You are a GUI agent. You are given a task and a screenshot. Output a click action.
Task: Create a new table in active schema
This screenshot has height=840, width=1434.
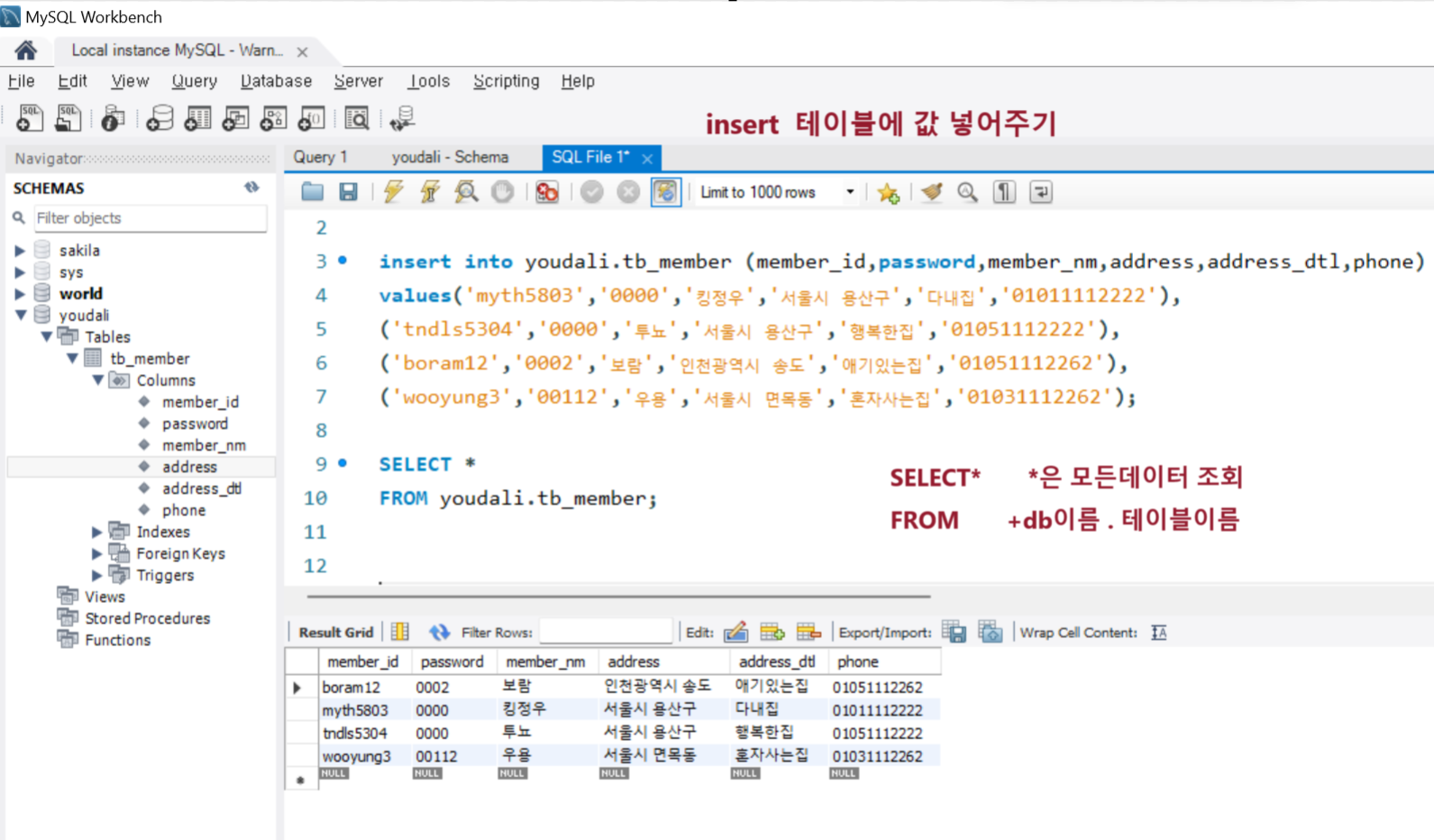tap(197, 118)
